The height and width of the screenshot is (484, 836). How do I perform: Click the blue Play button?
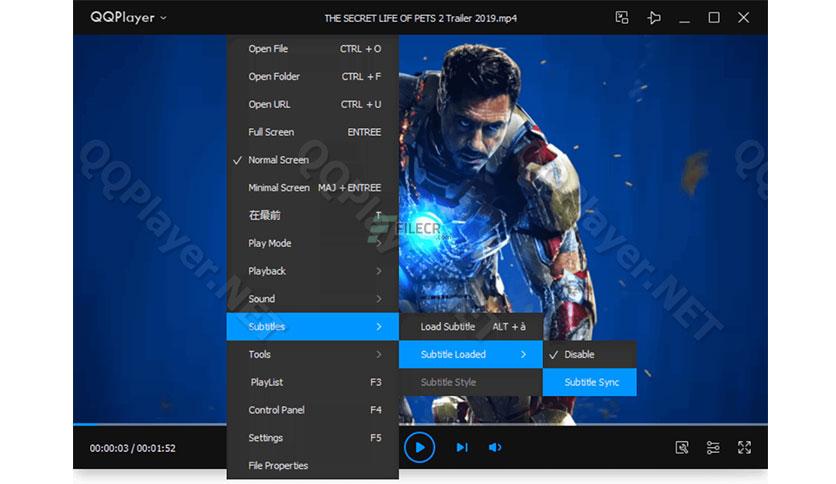pos(419,447)
